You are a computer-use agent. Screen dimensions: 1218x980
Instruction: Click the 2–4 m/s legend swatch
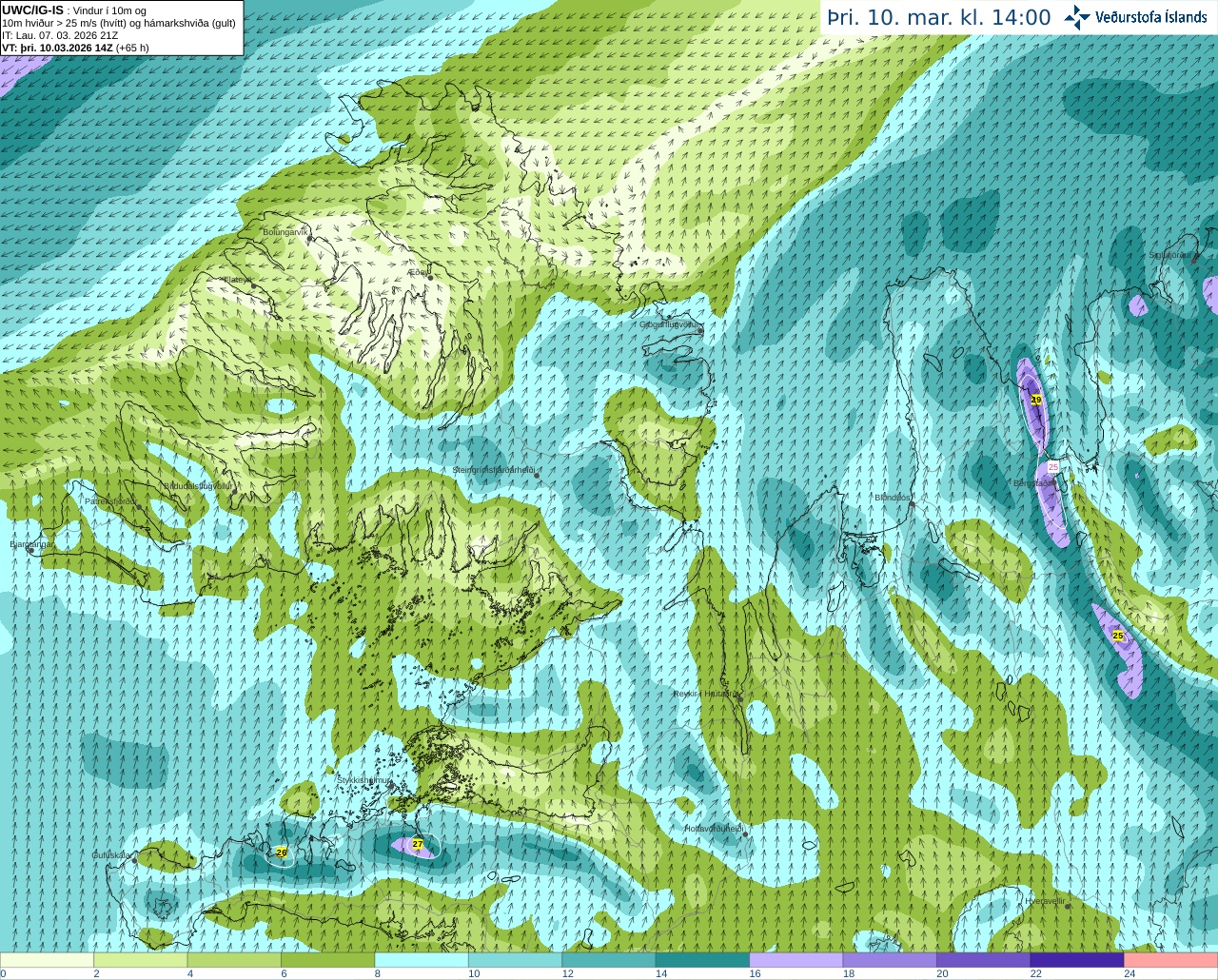click(141, 959)
